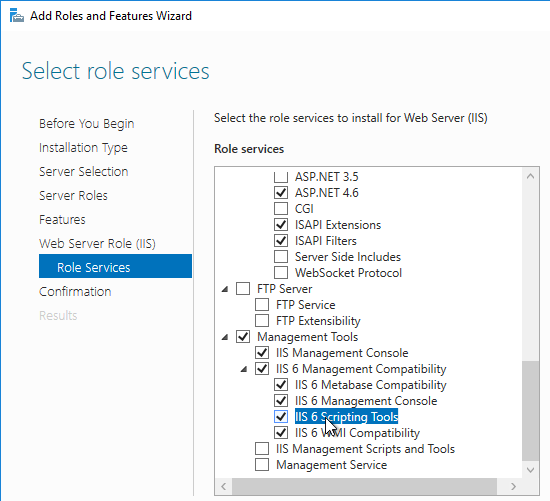This screenshot has height=501, width=550.
Task: Go to the Confirmation step
Action: coord(75,292)
